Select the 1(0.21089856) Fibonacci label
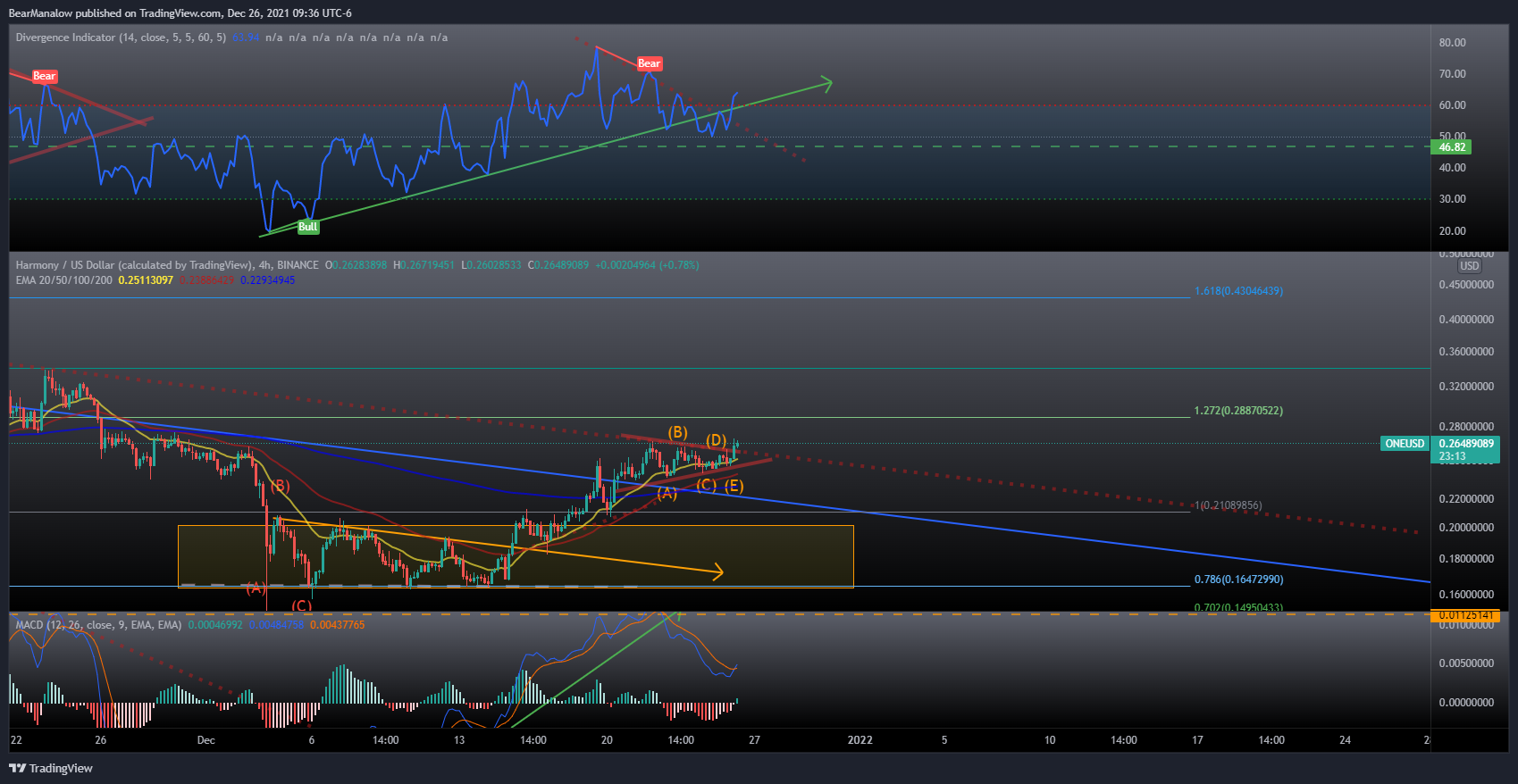This screenshot has height=784, width=1518. click(1229, 505)
